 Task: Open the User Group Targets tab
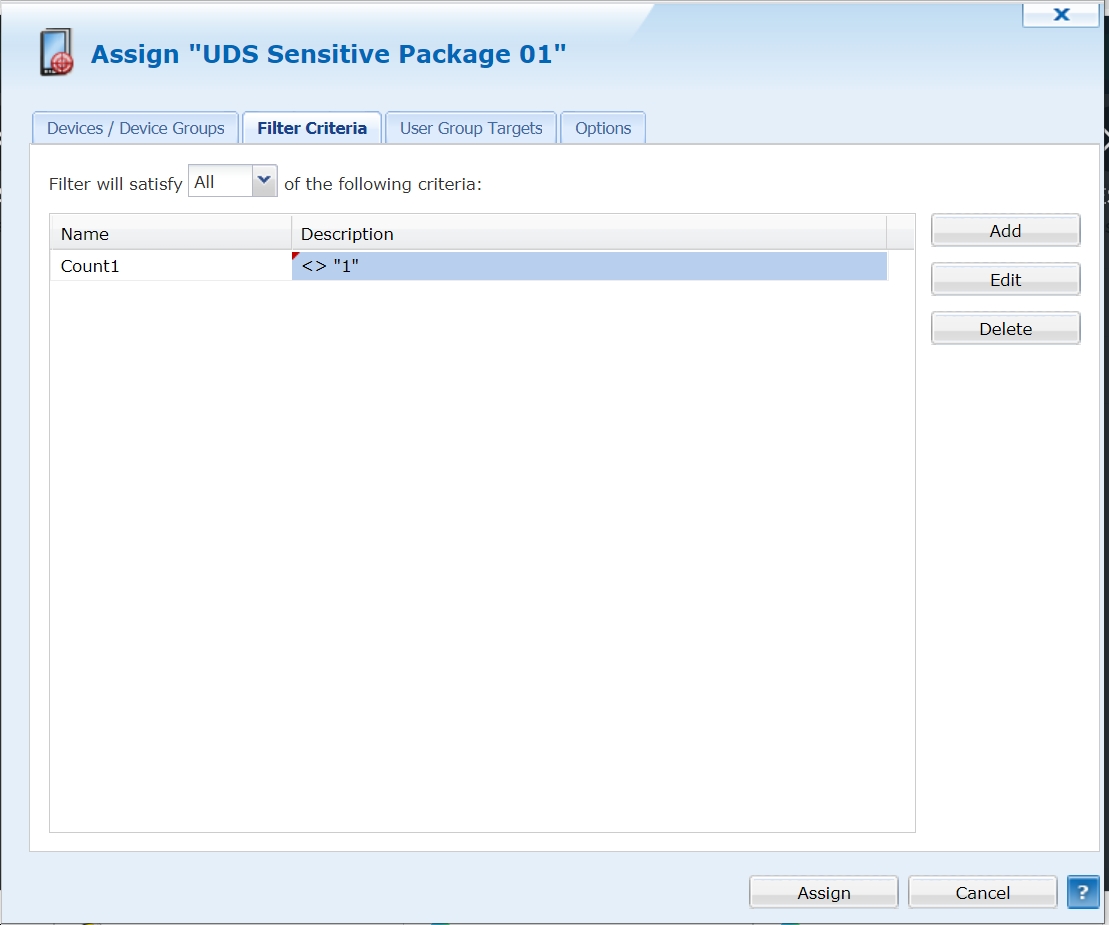tap(471, 128)
